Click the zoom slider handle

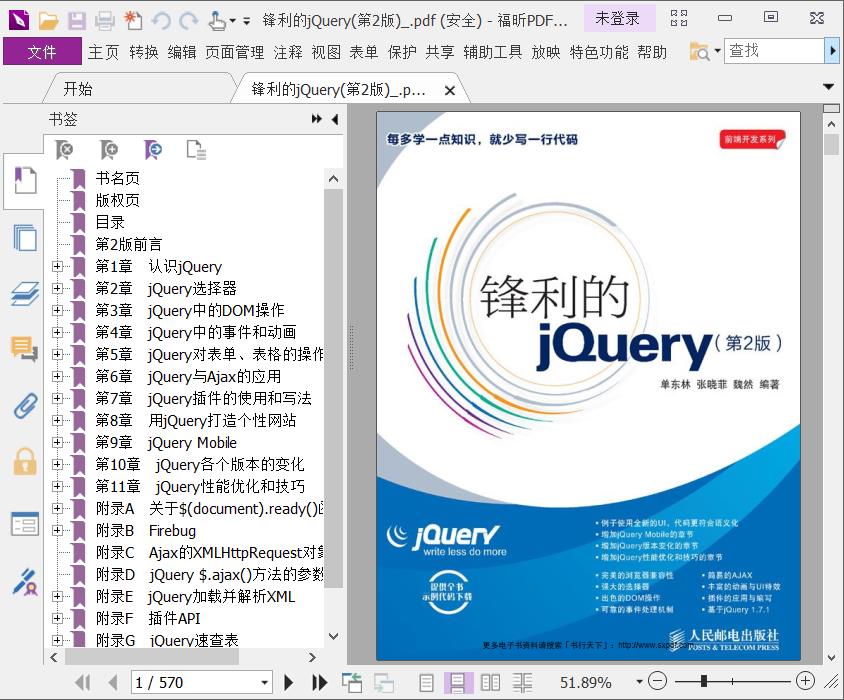tap(704, 681)
